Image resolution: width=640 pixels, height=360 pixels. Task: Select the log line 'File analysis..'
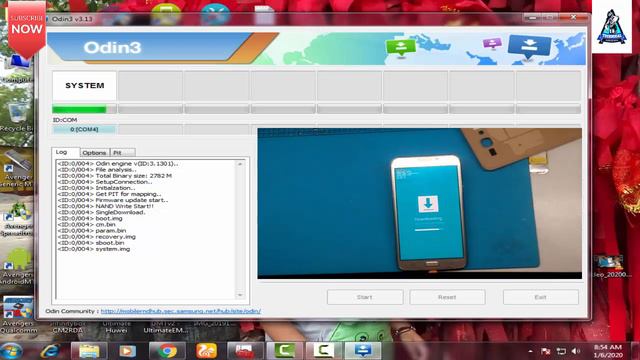pos(97,169)
